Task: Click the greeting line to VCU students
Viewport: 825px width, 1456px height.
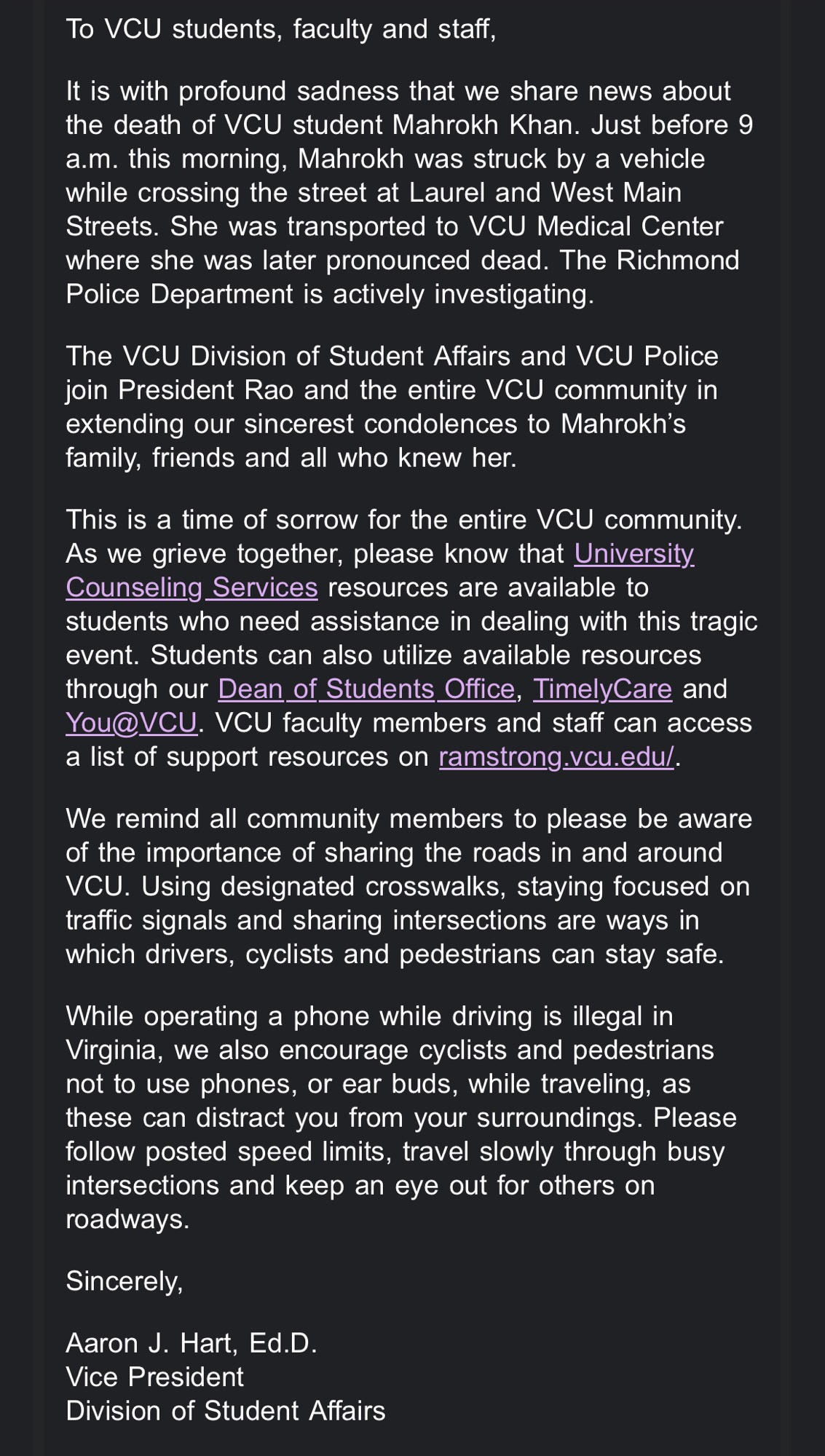Action: (x=280, y=29)
